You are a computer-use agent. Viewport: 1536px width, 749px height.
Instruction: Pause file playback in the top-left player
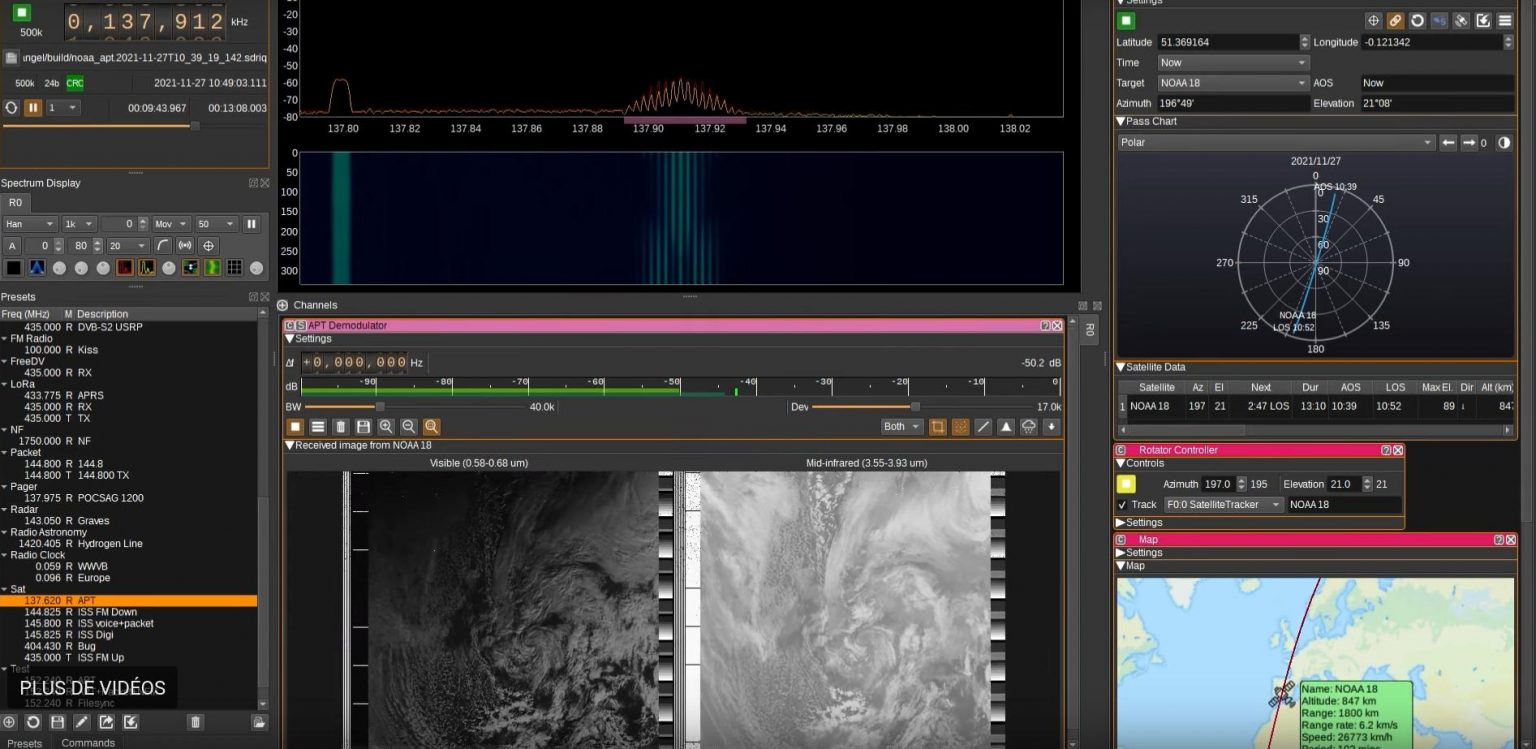32,108
